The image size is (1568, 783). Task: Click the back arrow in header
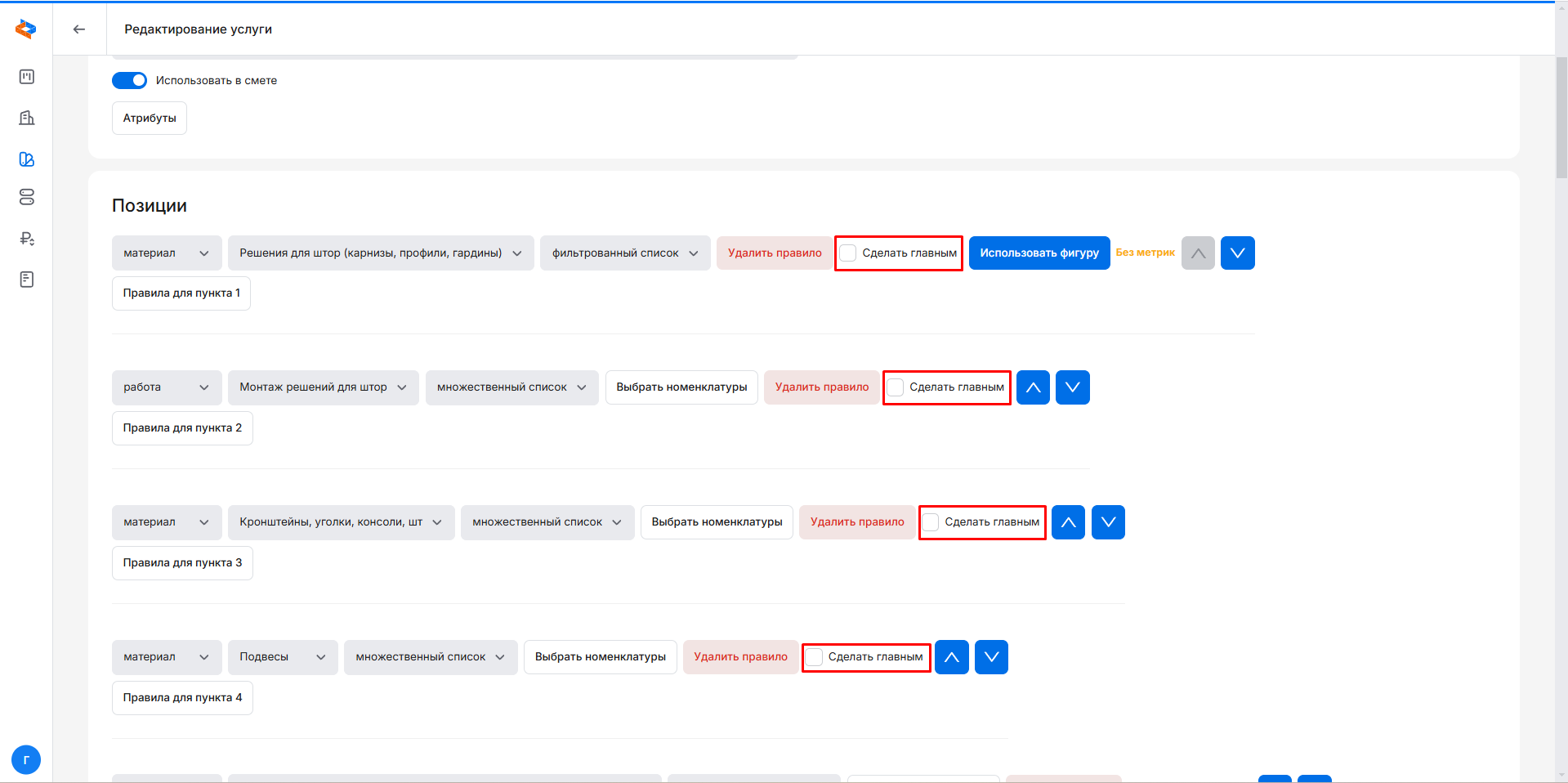click(79, 29)
